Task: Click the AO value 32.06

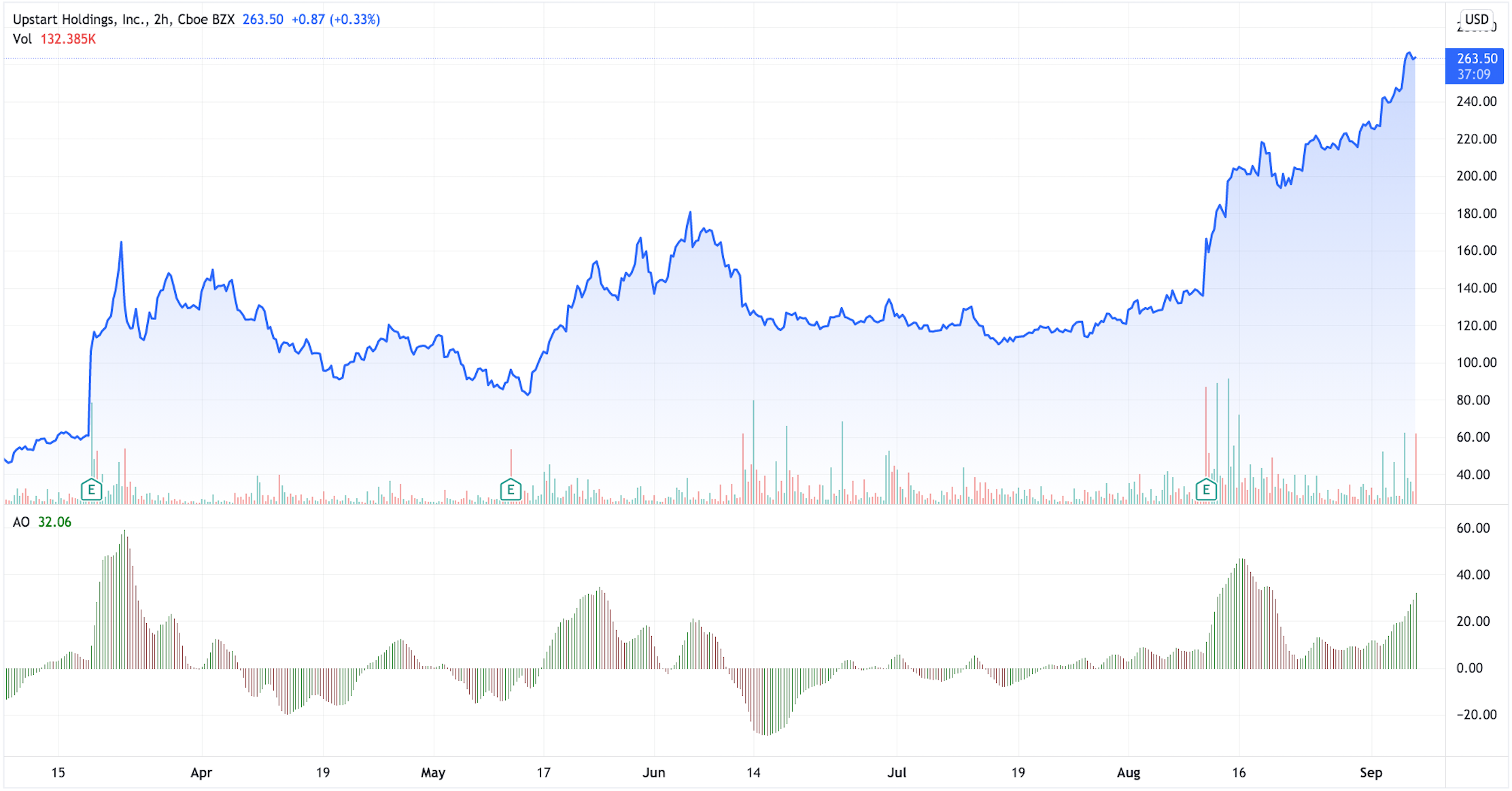Action: click(54, 522)
